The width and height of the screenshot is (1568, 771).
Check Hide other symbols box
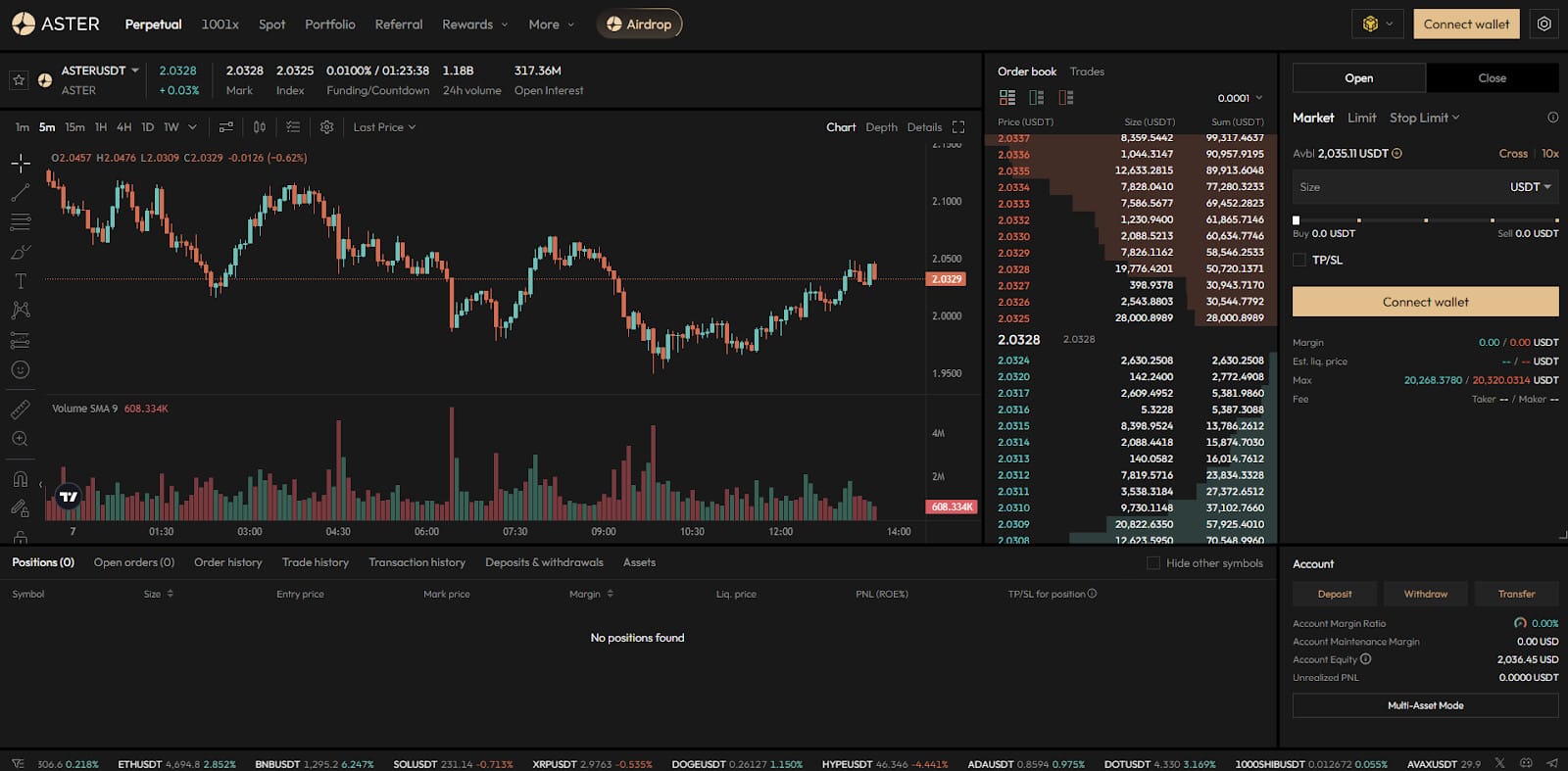coord(1153,563)
